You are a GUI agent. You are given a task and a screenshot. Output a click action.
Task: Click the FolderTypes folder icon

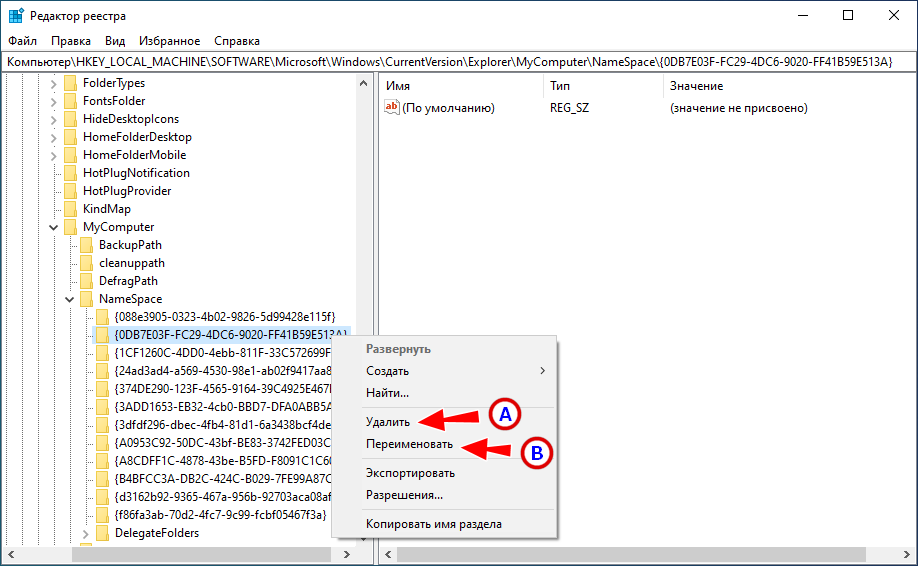[70, 83]
